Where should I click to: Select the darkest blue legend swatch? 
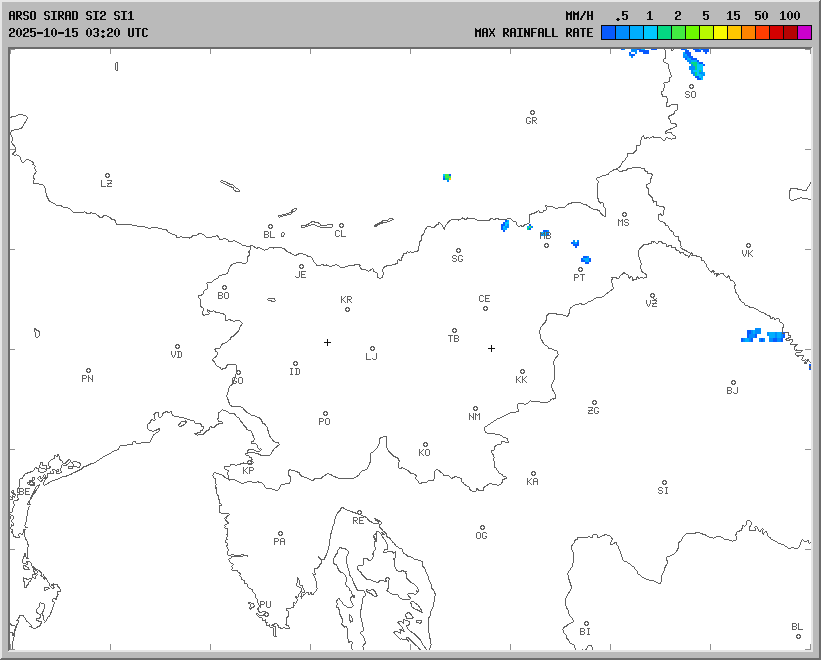point(608,33)
